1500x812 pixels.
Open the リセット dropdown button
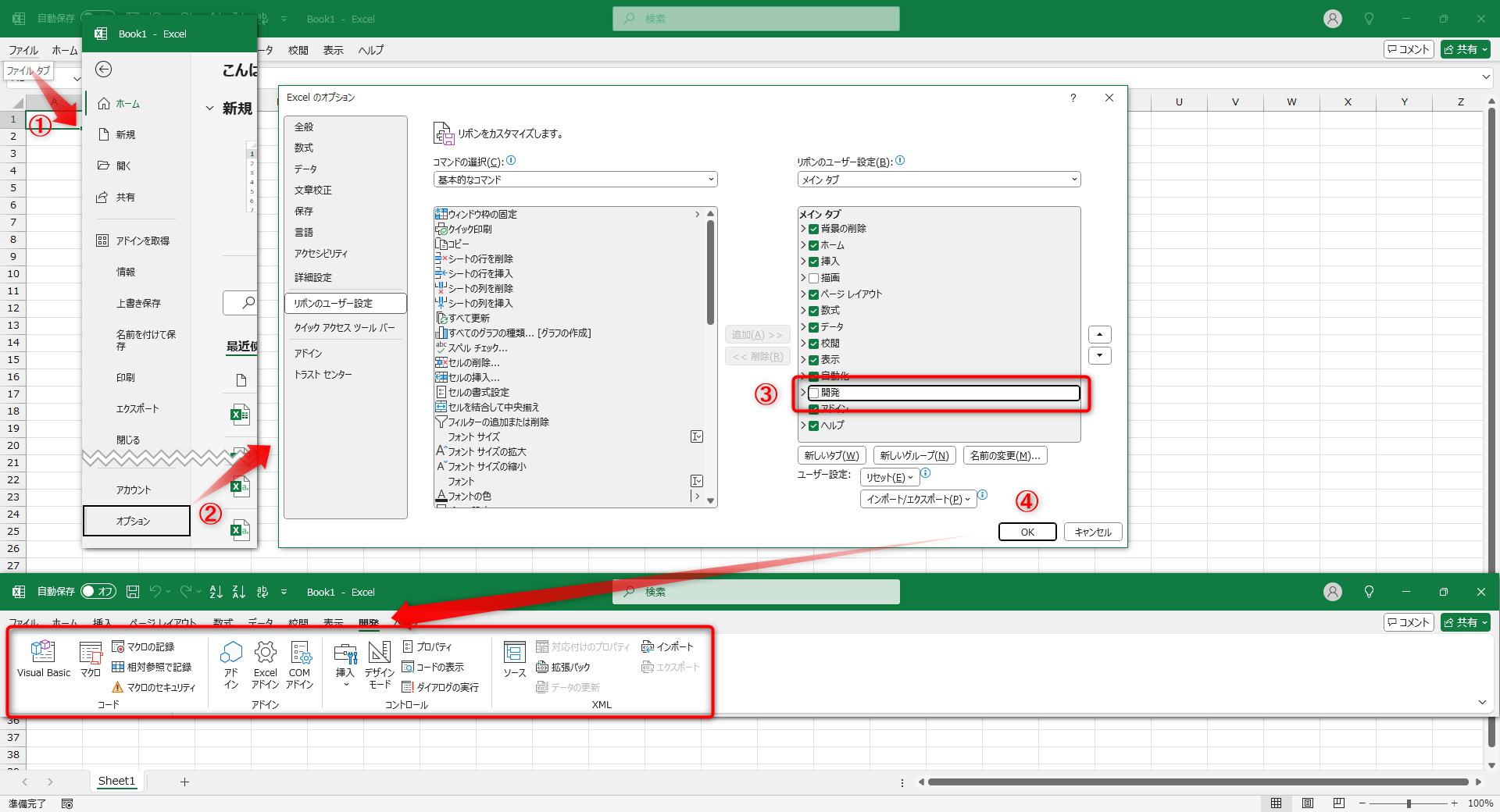click(x=889, y=477)
